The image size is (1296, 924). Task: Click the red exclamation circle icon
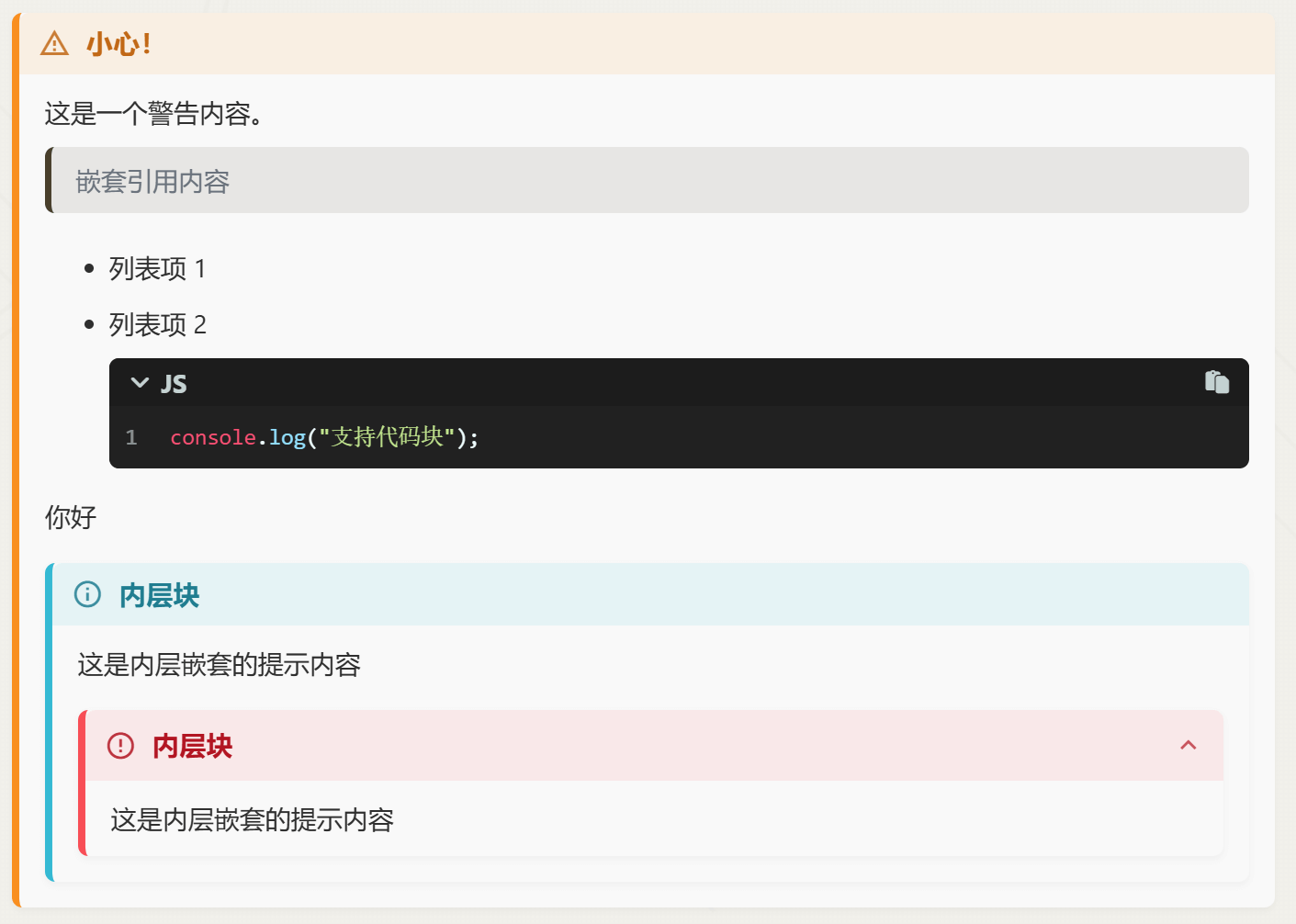pos(120,745)
